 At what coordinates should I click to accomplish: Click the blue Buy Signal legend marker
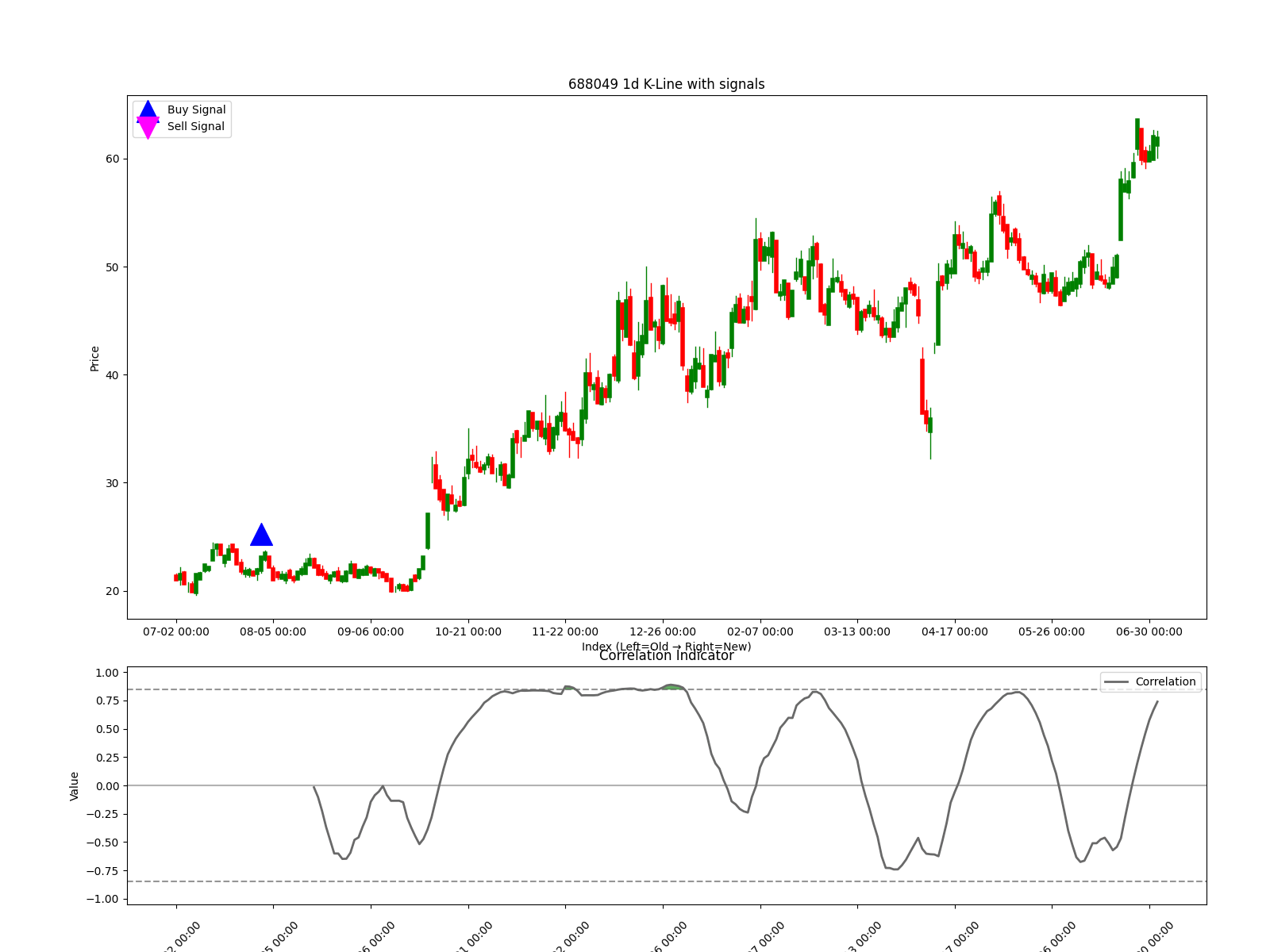click(148, 111)
